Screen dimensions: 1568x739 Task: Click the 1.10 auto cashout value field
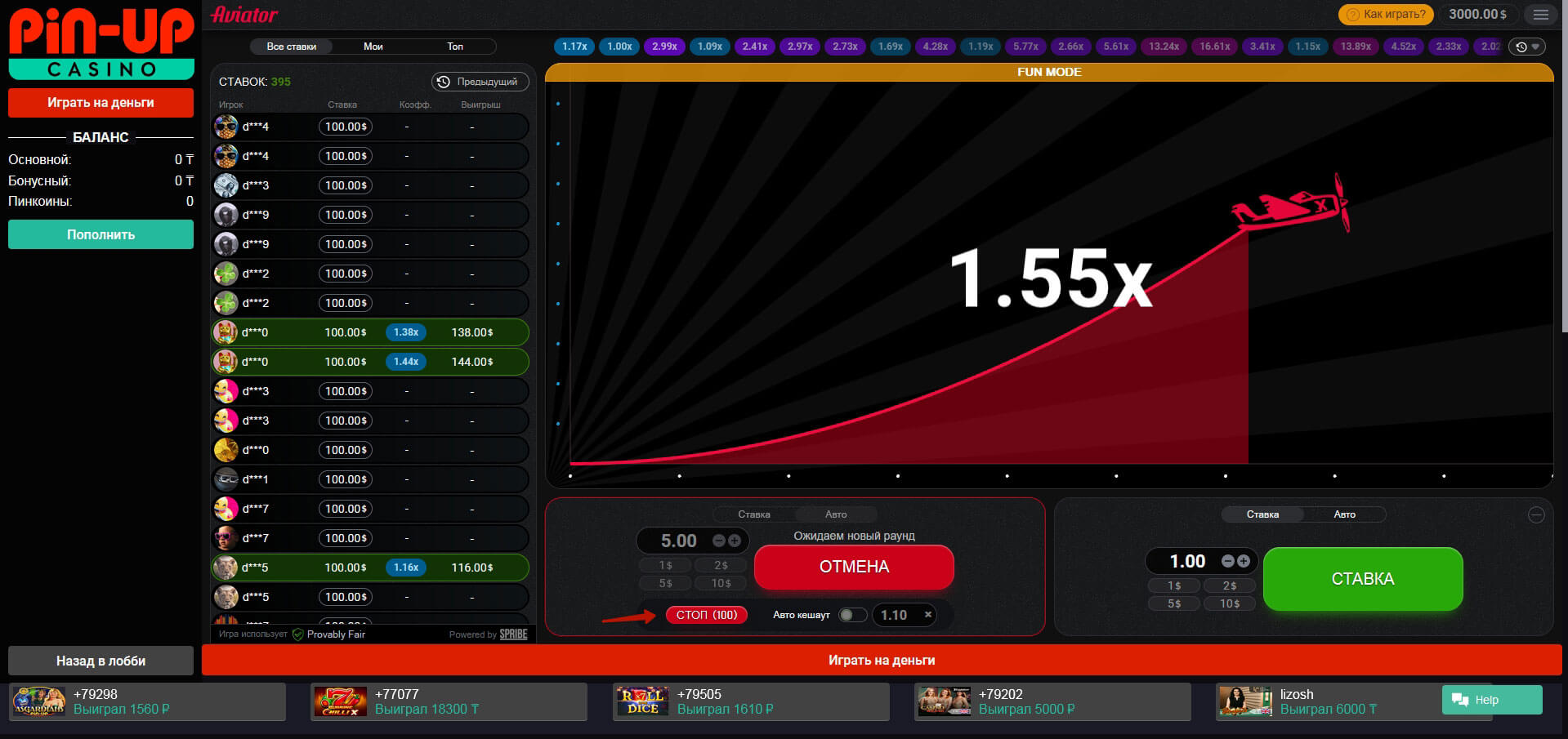pos(894,615)
